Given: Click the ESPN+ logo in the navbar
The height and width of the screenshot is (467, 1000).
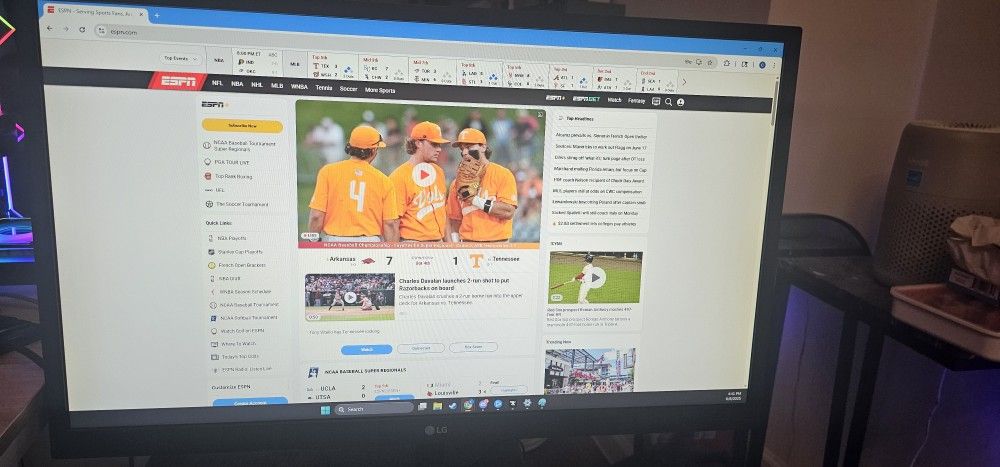Looking at the screenshot, I should (555, 98).
